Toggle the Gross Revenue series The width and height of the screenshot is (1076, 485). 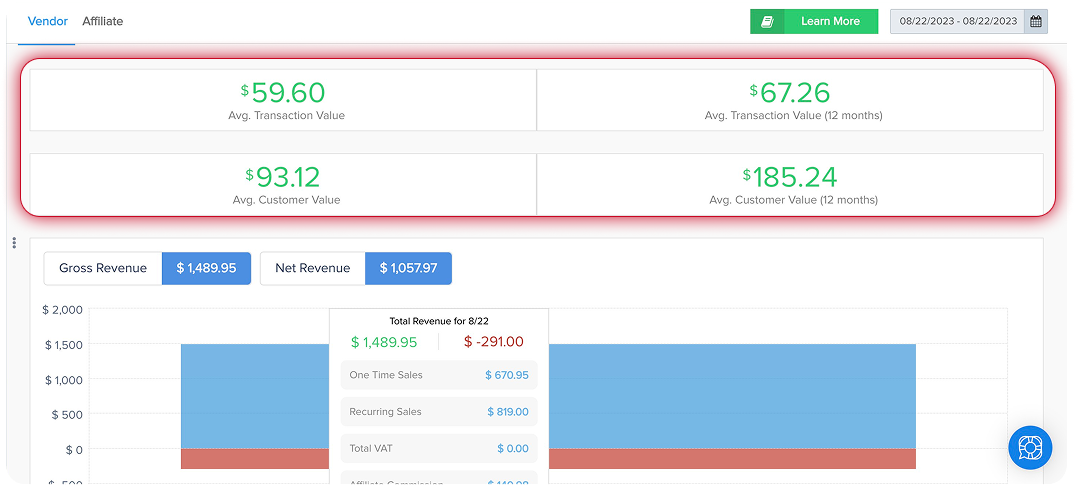[x=103, y=268]
